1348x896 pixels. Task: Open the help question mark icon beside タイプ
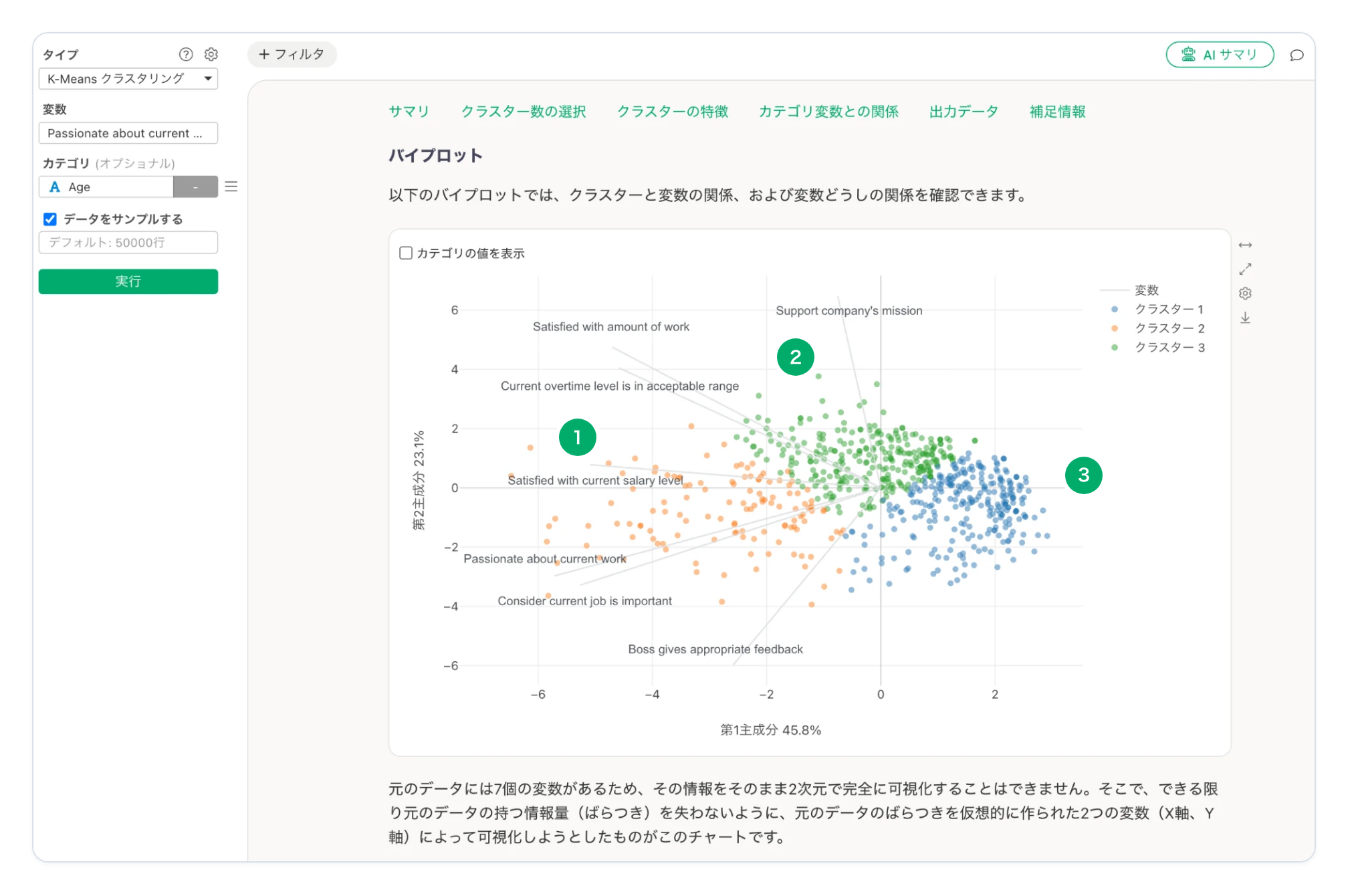186,54
